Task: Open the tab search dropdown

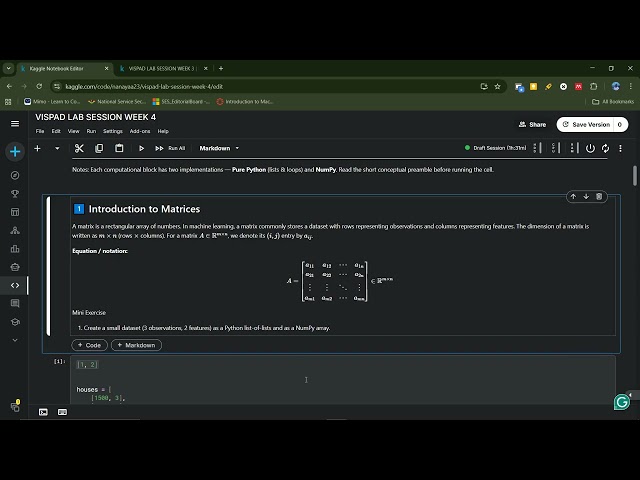Action: point(9,69)
